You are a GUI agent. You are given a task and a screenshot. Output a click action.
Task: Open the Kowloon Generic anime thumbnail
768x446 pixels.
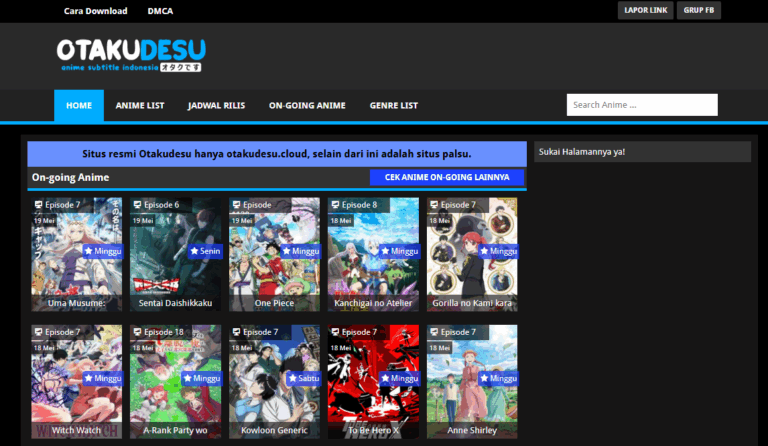(x=274, y=382)
